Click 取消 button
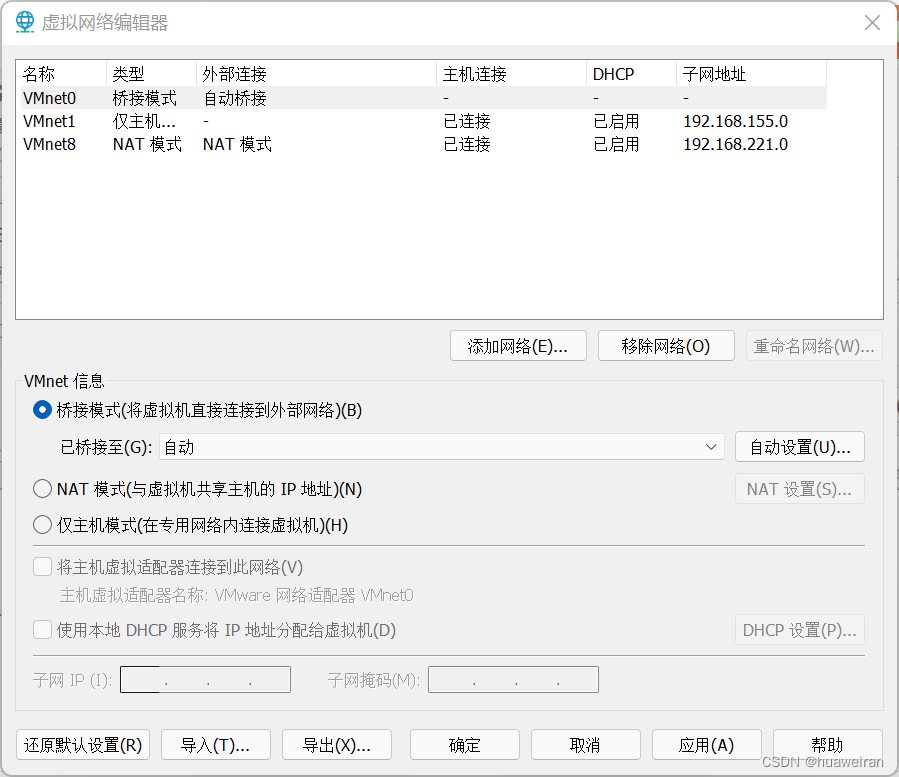899x777 pixels. 586,745
